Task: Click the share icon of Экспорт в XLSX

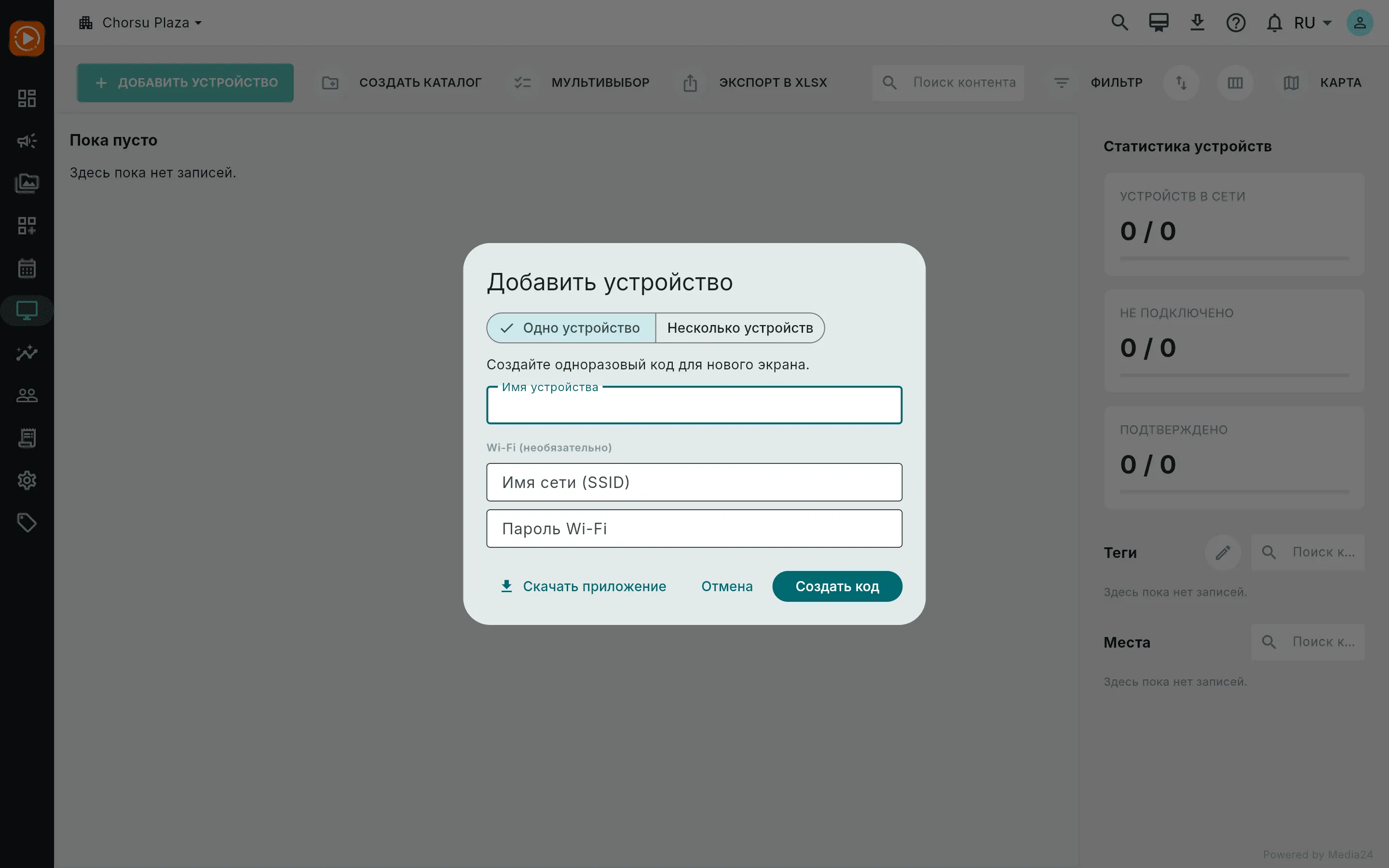Action: (x=690, y=82)
